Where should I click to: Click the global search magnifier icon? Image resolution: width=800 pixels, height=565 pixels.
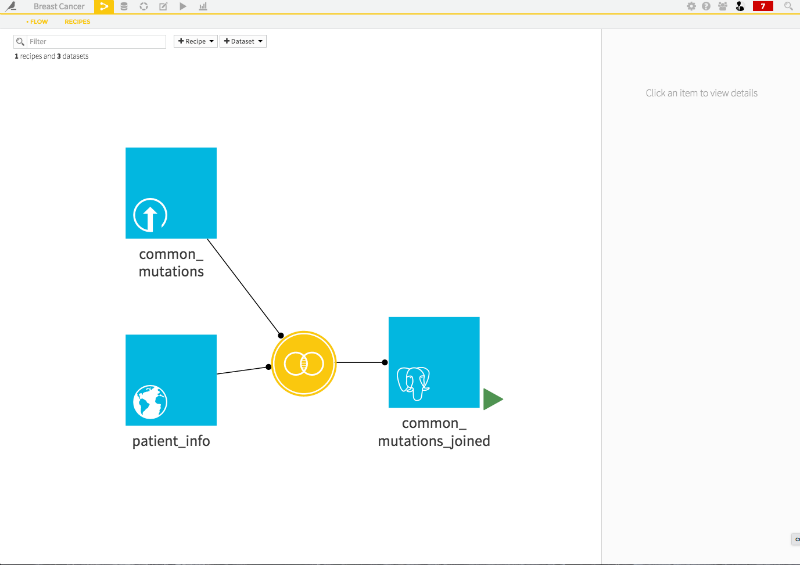pos(788,6)
